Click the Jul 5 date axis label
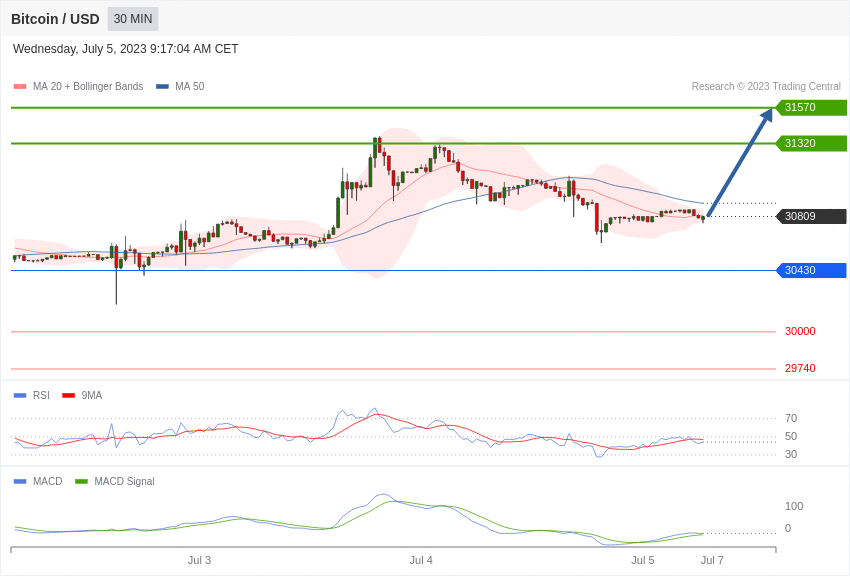 pyautogui.click(x=643, y=560)
